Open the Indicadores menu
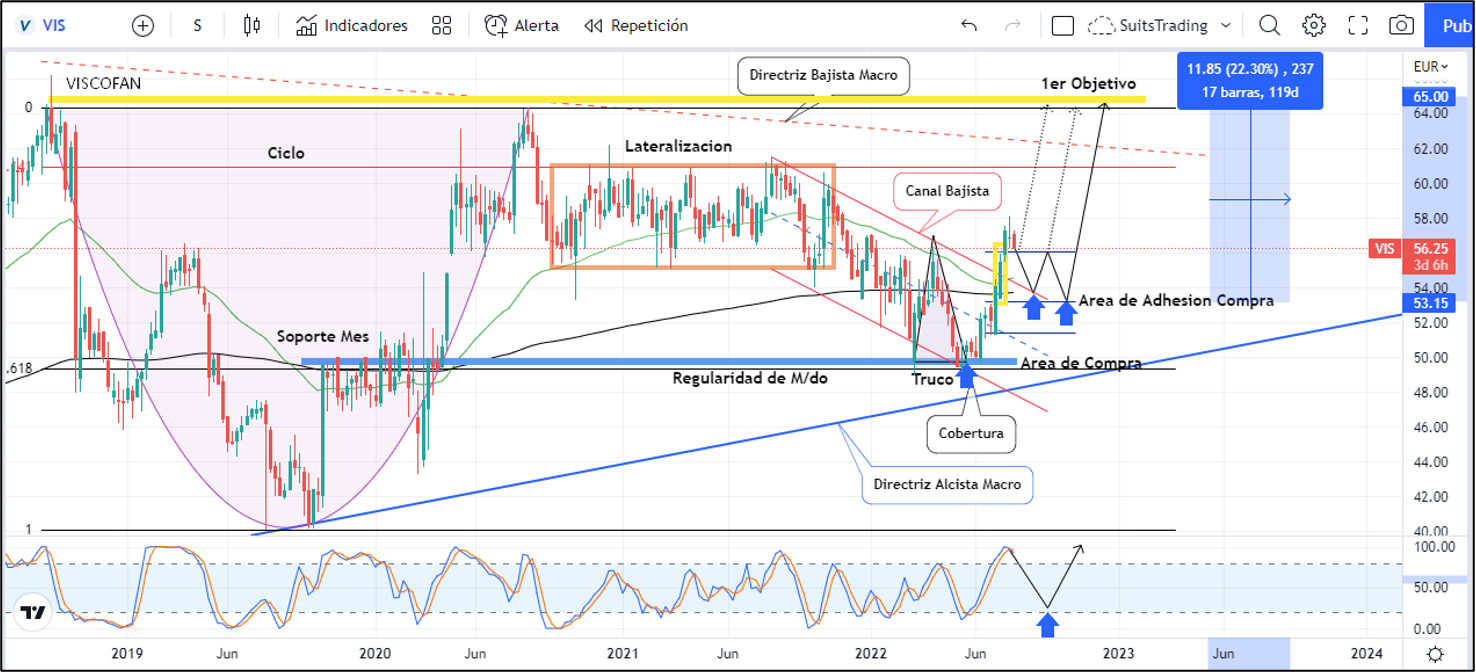The image size is (1476, 672). (352, 26)
